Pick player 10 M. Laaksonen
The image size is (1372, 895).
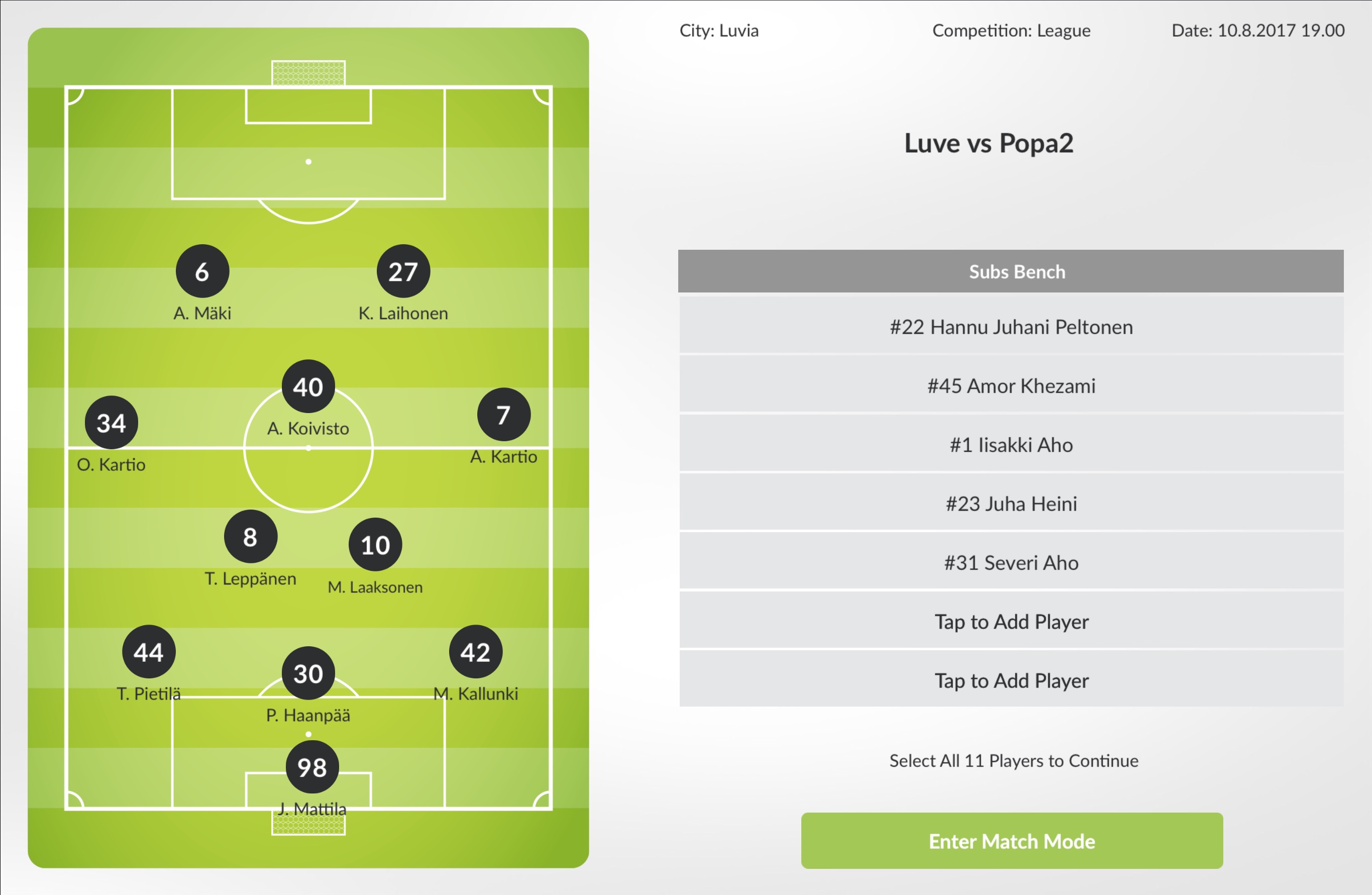[375, 545]
